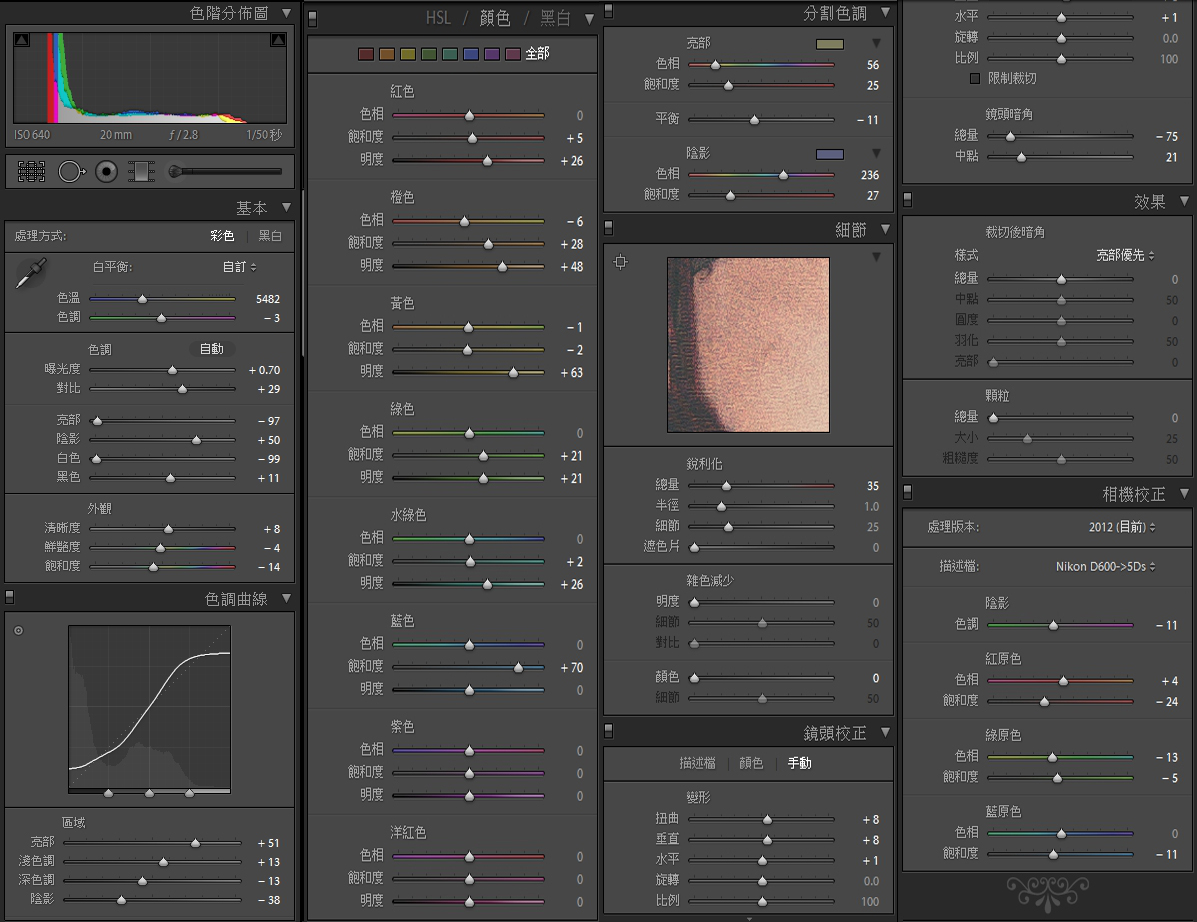Set 處理方式 to 彩色
The width and height of the screenshot is (1197, 922).
coord(222,236)
